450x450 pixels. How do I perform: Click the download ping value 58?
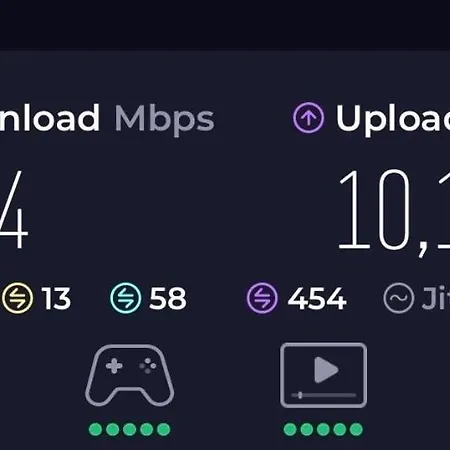tap(168, 298)
